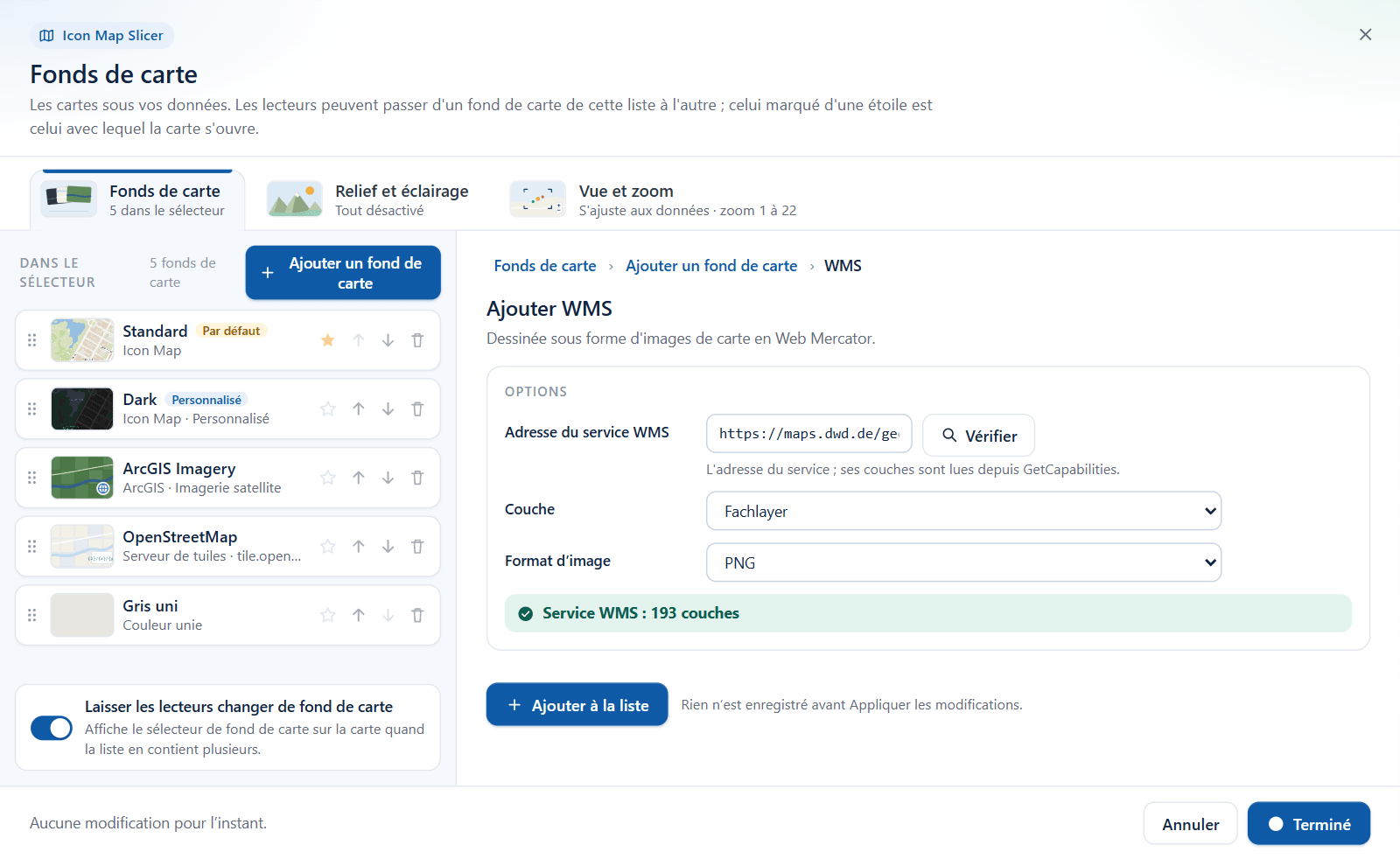Move Gris uni up the list
Viewport: 1400px width, 859px height.
coord(359,615)
